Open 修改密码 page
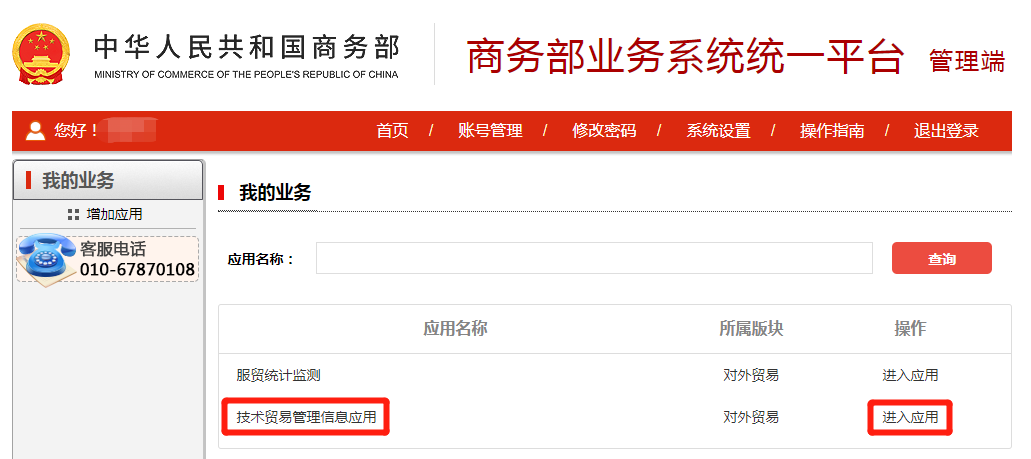The height and width of the screenshot is (459, 1031). 604,130
